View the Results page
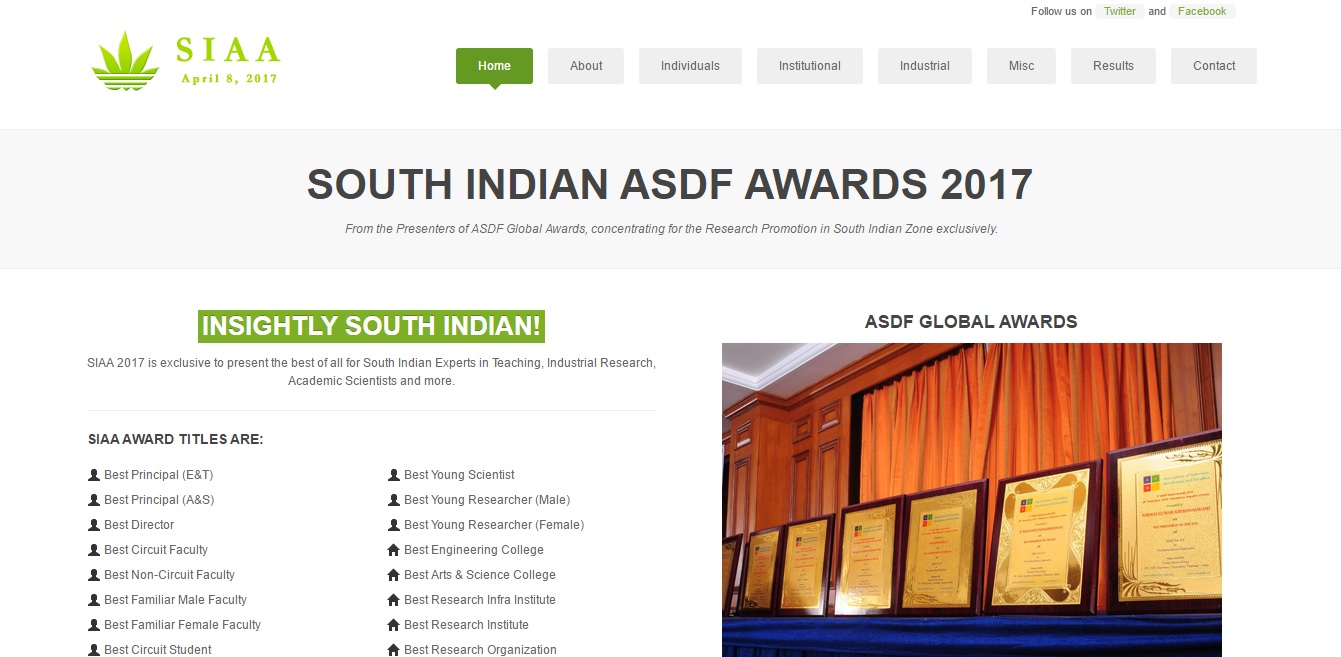1341x657 pixels. click(x=1113, y=66)
